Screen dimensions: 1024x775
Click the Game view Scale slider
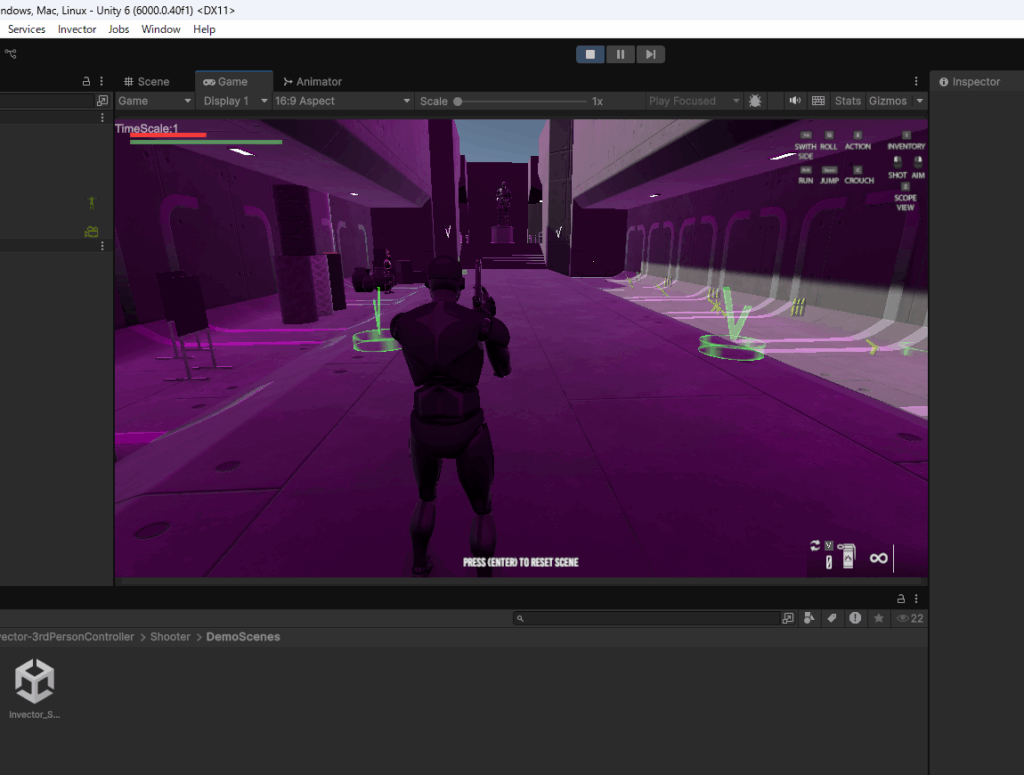tap(520, 101)
